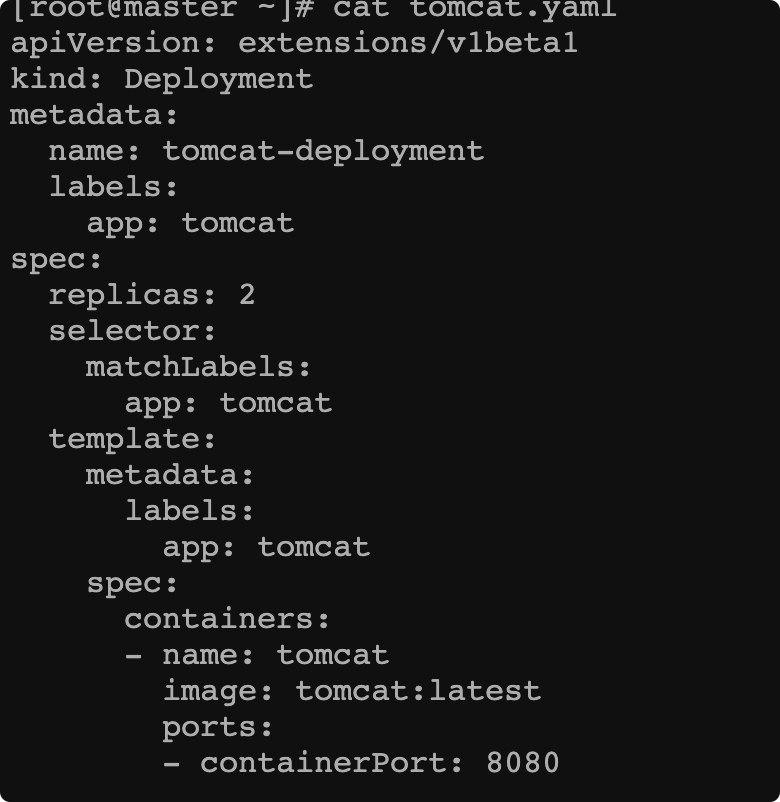Click 'app: tomcat' under matchLabels
Screen dimensions: 780x802
(x=228, y=404)
